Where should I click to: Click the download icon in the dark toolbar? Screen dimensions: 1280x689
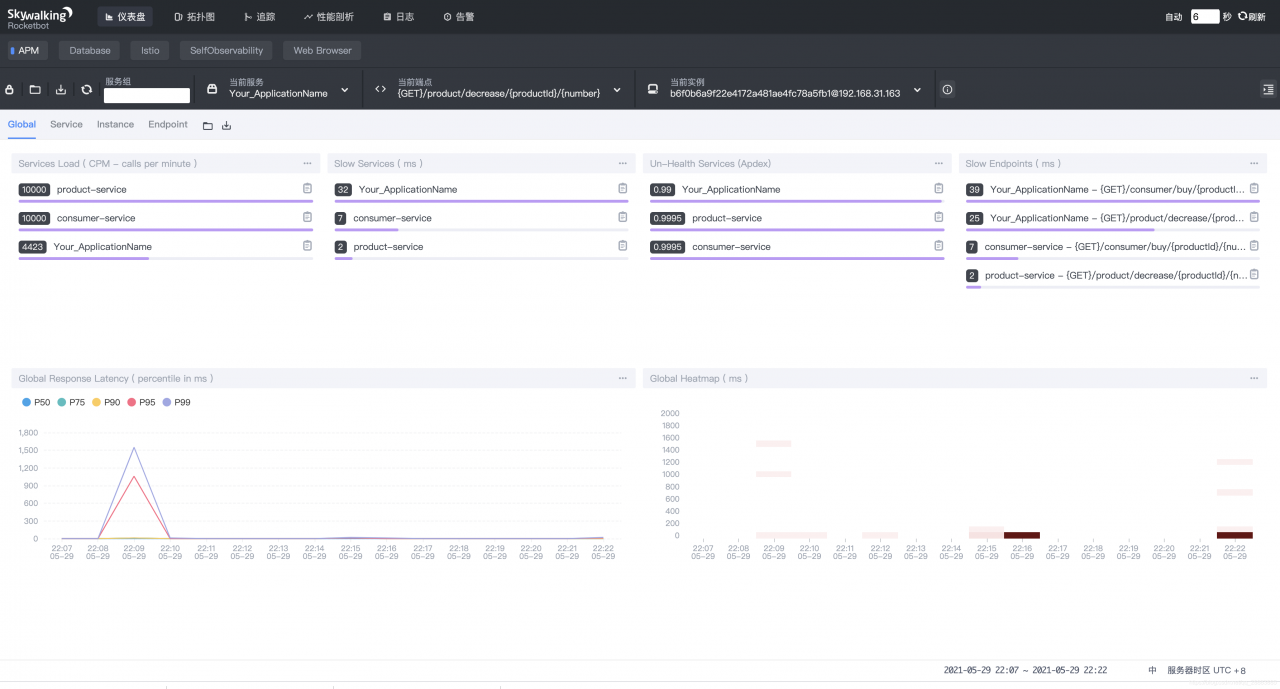point(61,90)
